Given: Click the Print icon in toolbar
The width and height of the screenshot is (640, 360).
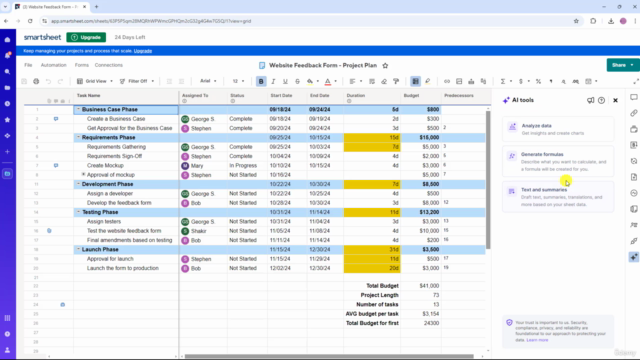Looking at the screenshot, I should point(36,81).
